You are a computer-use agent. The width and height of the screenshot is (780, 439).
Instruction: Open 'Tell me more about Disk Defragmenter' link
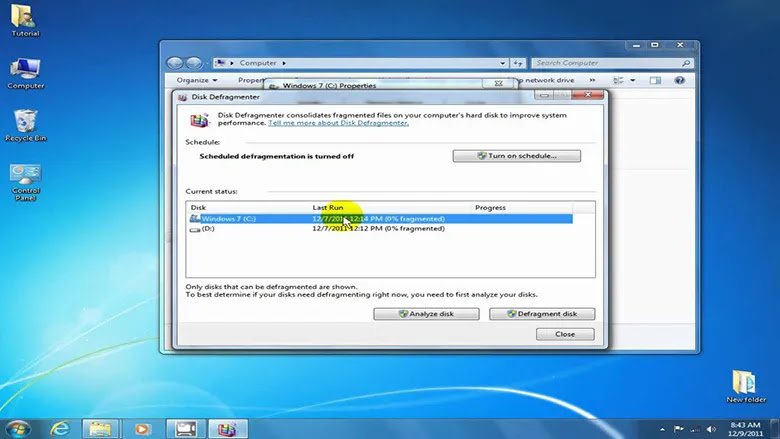point(338,123)
